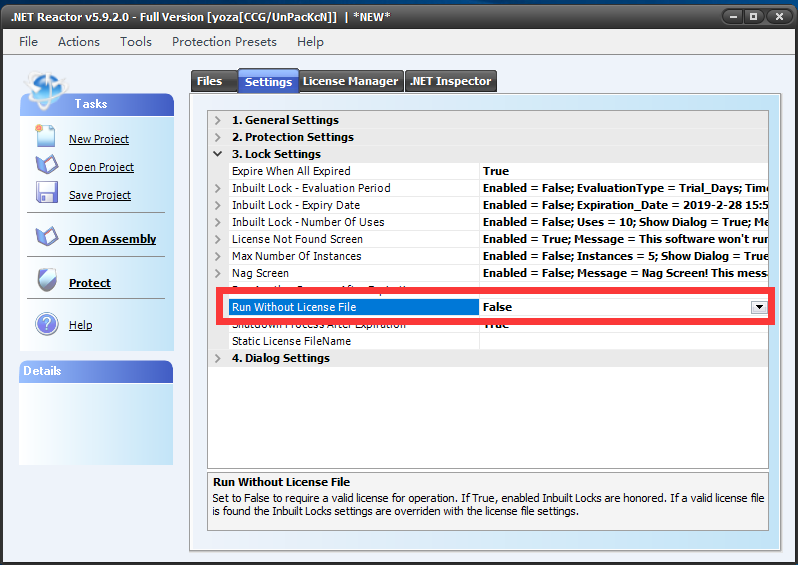
Task: Click the Evaluation Period value text
Action: 625,188
